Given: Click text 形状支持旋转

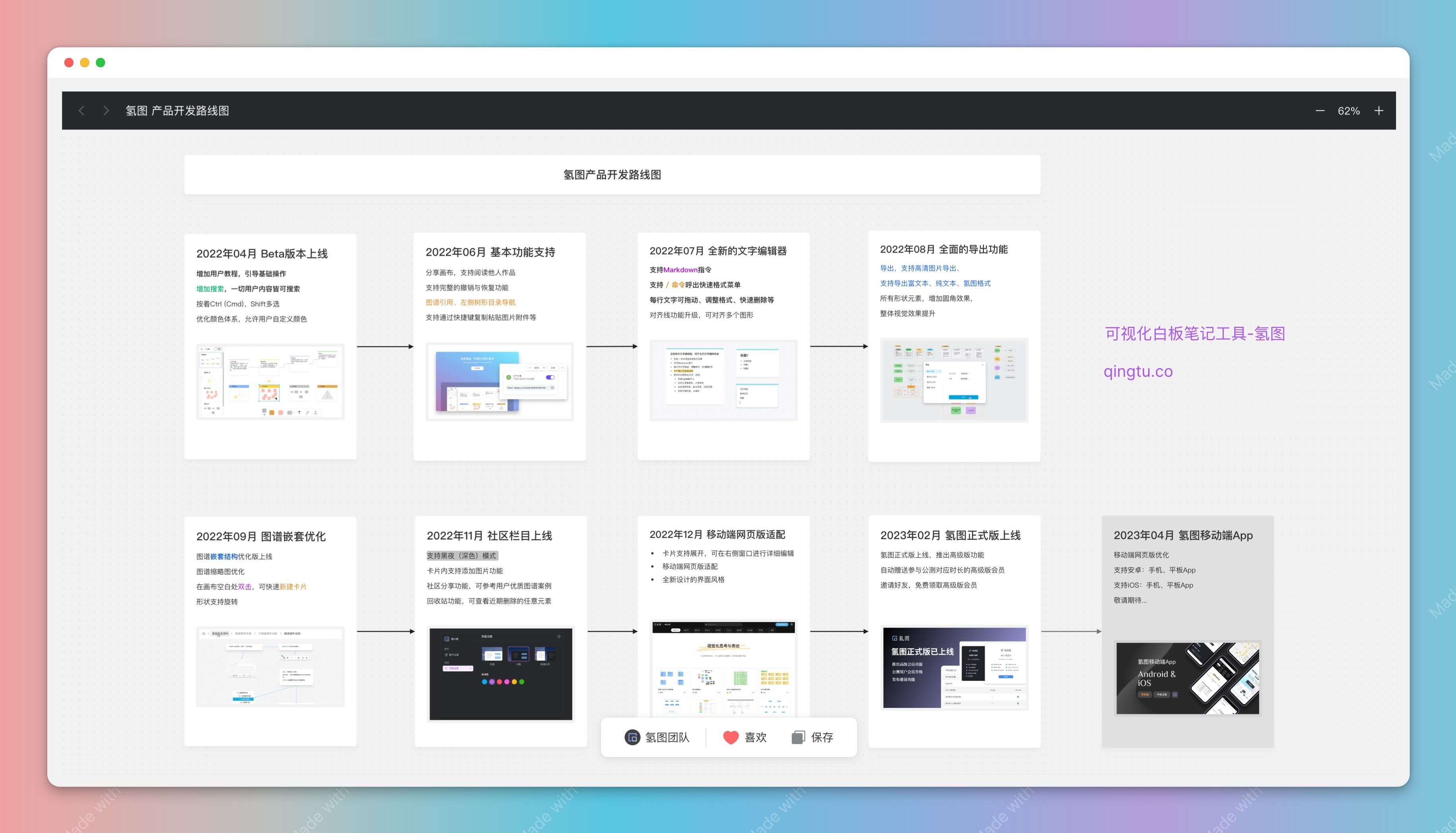Looking at the screenshot, I should pyautogui.click(x=217, y=602).
